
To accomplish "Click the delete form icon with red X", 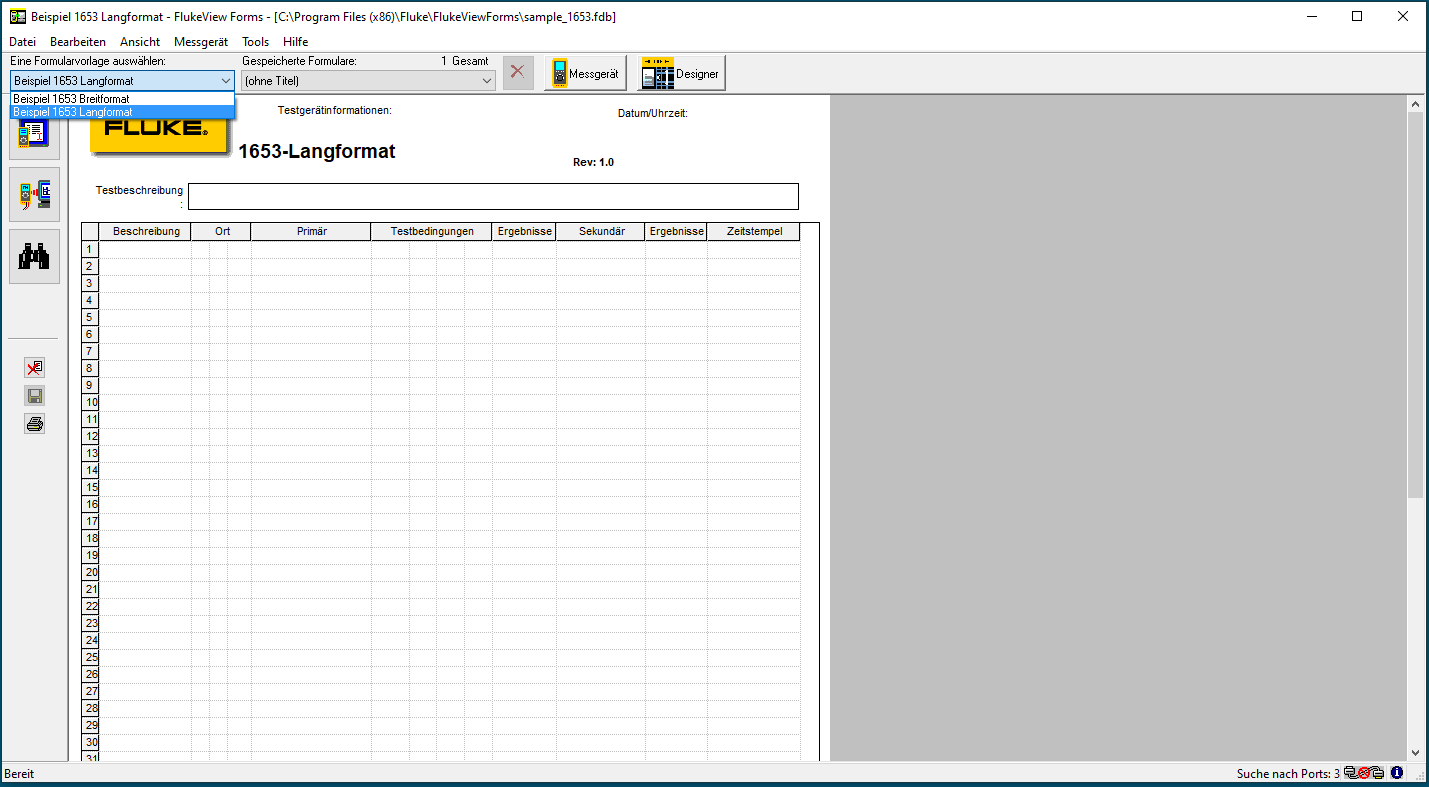I will pos(35,368).
